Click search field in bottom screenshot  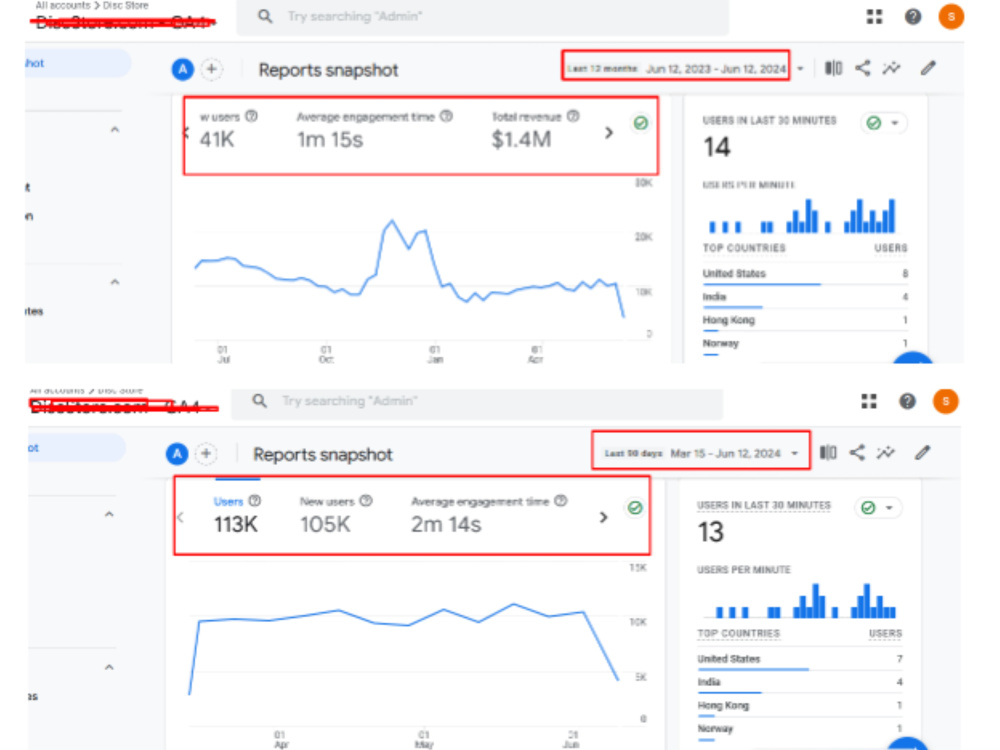pos(477,402)
